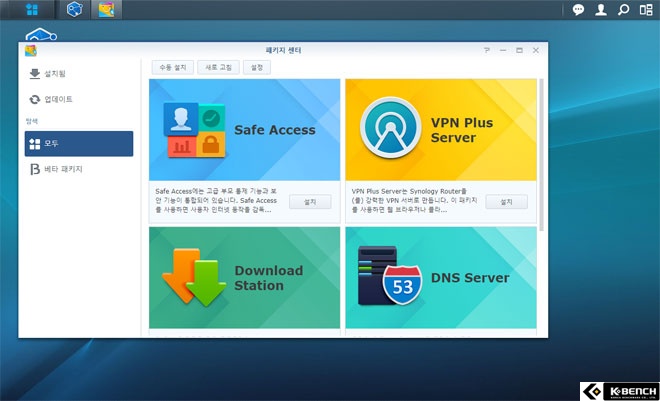Viewport: 660px width, 401px height.
Task: Click the 수동 설치 button
Action: (173, 67)
